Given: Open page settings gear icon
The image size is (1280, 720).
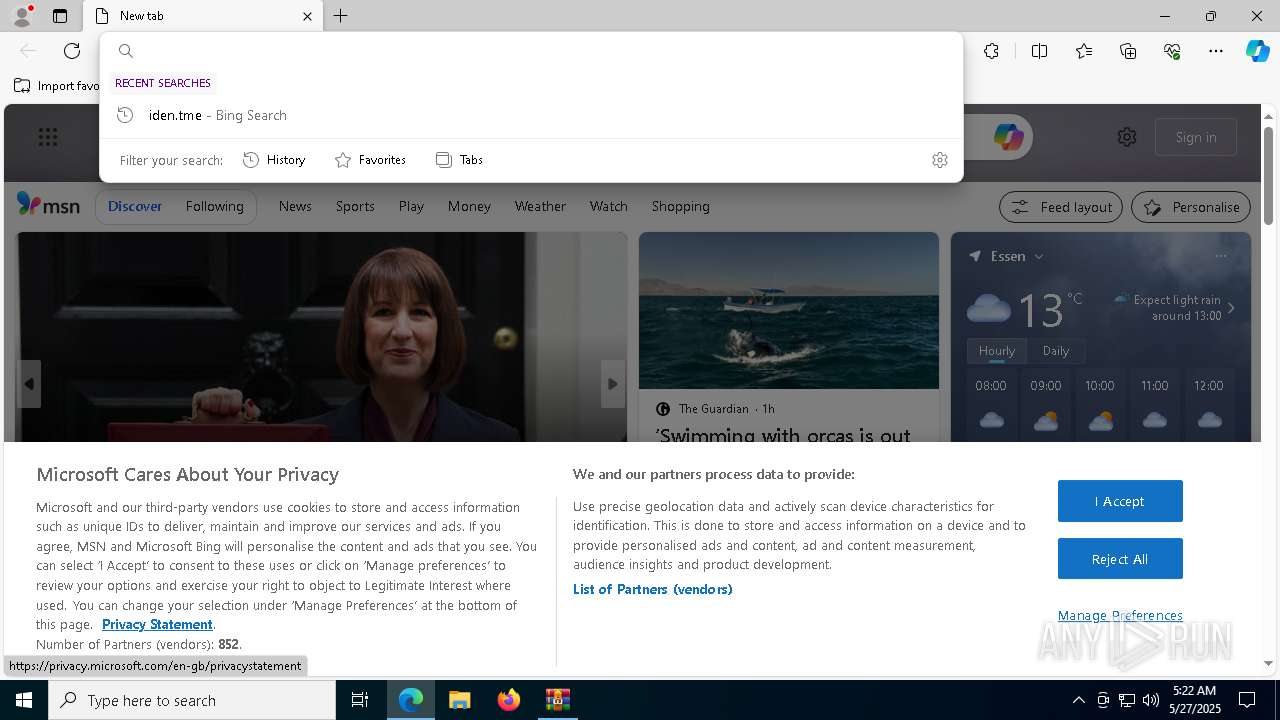Looking at the screenshot, I should pyautogui.click(x=1127, y=137).
